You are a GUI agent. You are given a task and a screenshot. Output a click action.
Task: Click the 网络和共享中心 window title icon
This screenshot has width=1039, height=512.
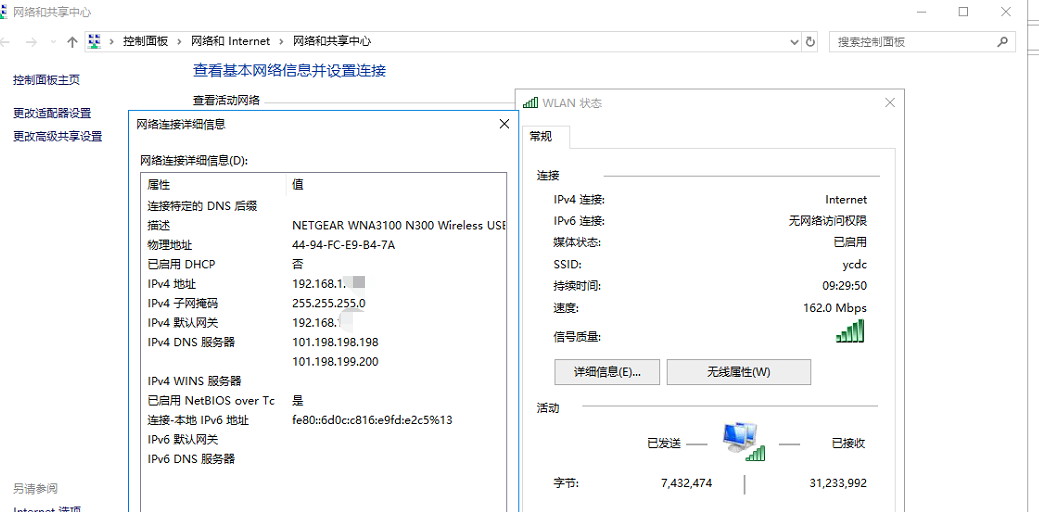4,11
